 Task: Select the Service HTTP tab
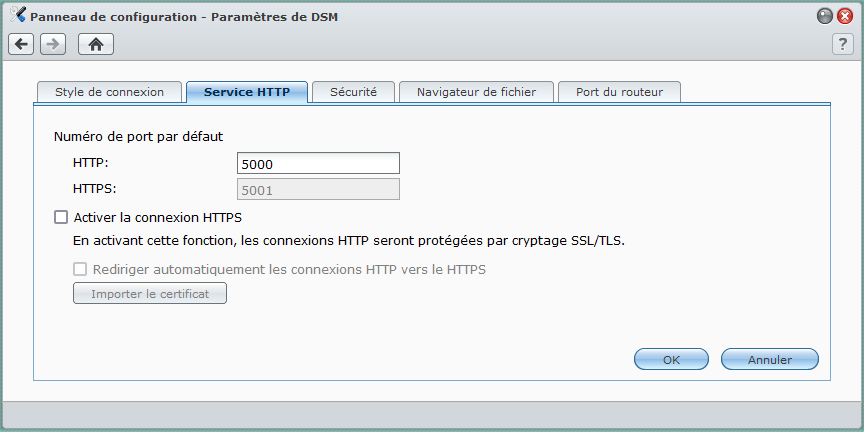(247, 92)
